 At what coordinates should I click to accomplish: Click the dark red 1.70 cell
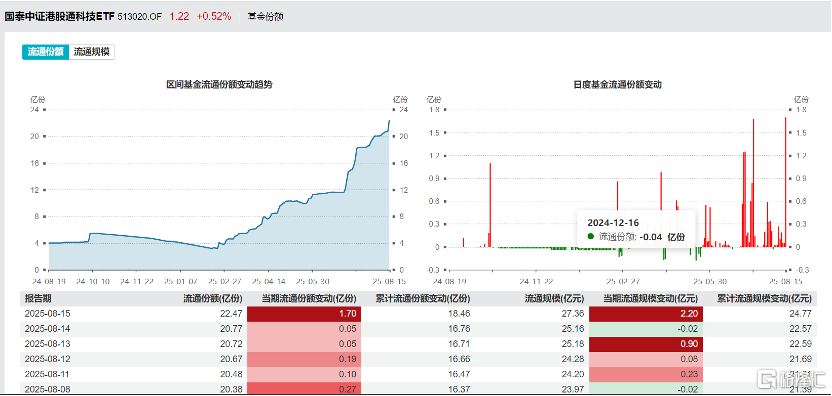304,314
